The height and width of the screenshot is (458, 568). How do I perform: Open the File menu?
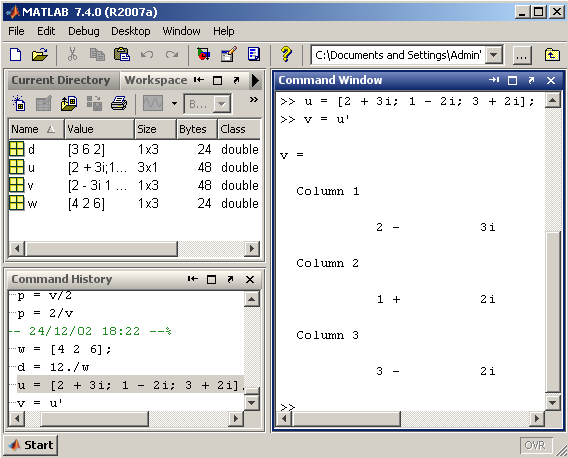coord(16,32)
